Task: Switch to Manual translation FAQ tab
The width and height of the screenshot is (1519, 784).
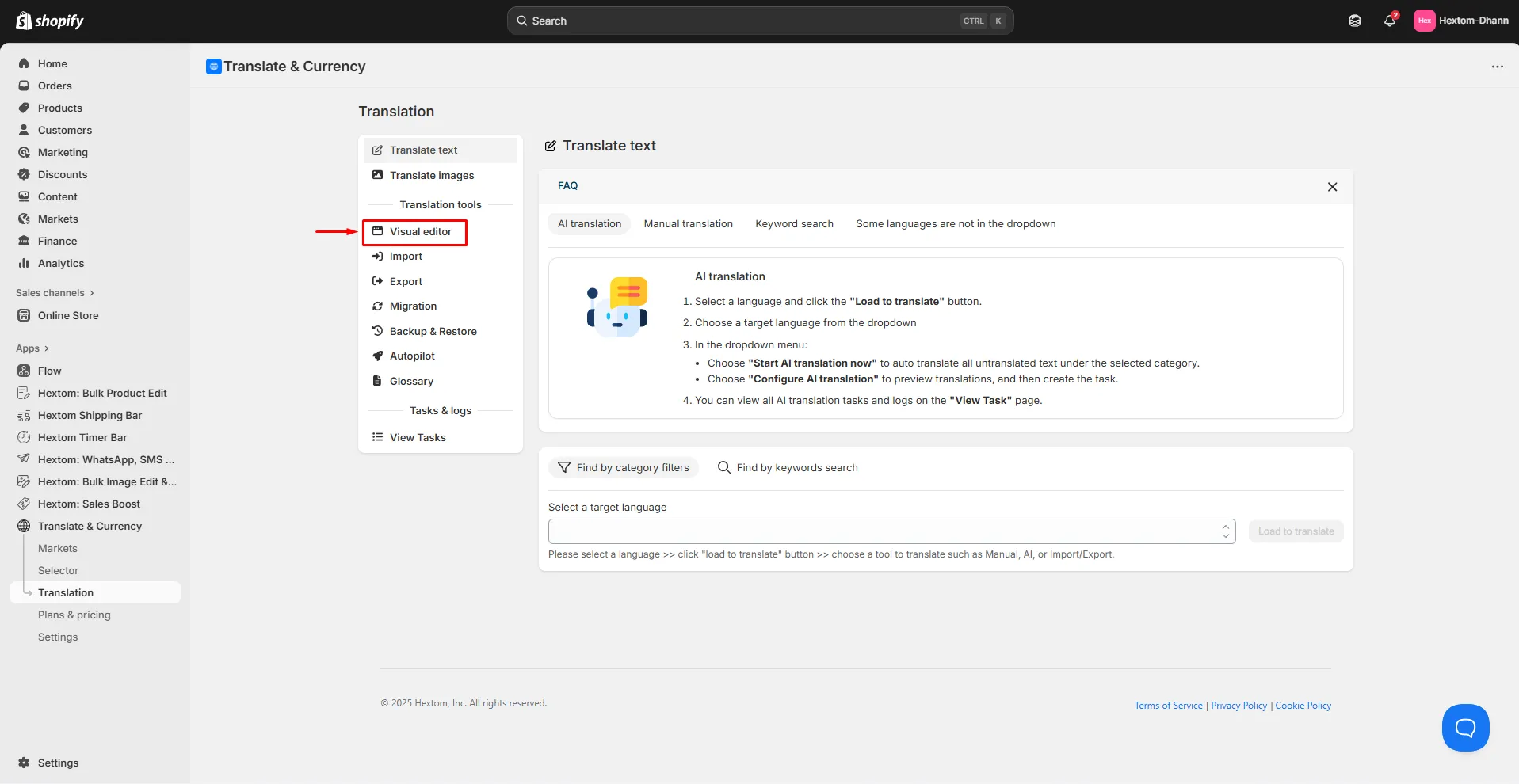Action: click(x=689, y=224)
